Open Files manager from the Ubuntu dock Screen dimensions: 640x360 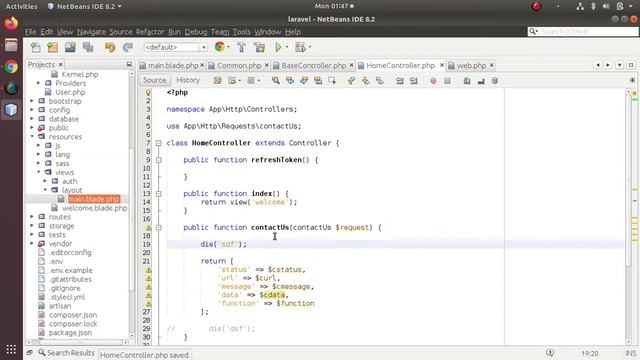pos(11,45)
